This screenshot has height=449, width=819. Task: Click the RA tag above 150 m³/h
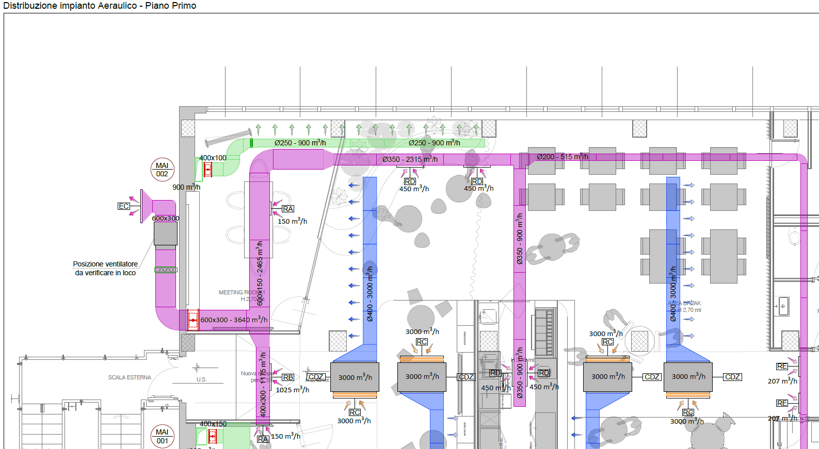click(288, 209)
